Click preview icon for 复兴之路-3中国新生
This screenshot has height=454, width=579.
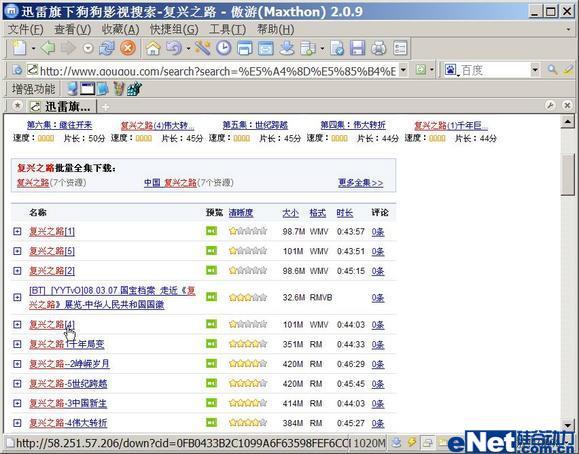coord(212,403)
